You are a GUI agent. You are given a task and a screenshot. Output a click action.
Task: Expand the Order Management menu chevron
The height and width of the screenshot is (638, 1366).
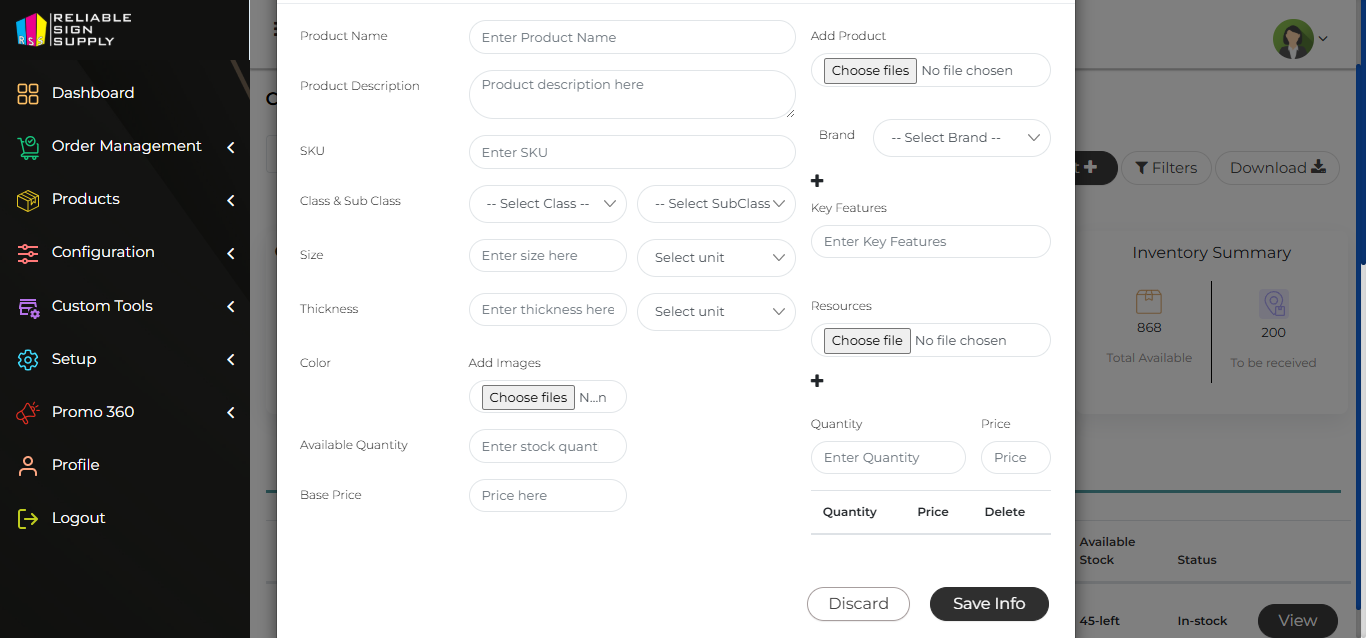(231, 147)
